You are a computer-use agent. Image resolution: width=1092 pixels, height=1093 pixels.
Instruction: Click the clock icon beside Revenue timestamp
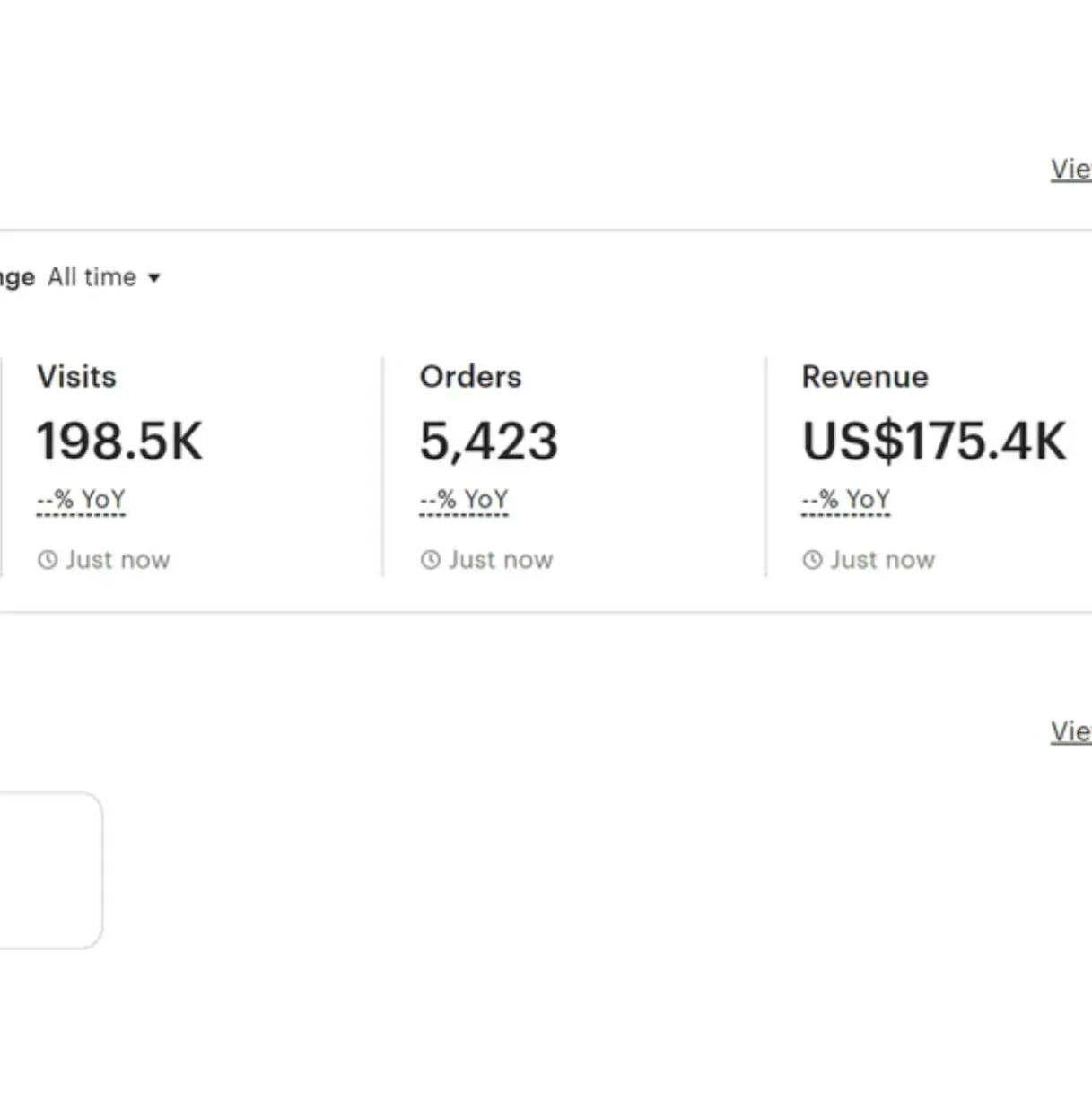point(811,559)
